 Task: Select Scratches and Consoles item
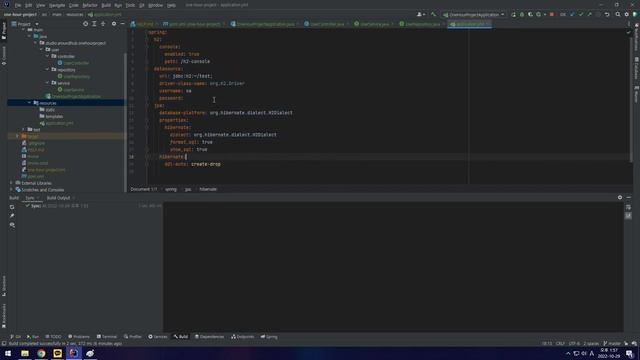click(x=40, y=190)
